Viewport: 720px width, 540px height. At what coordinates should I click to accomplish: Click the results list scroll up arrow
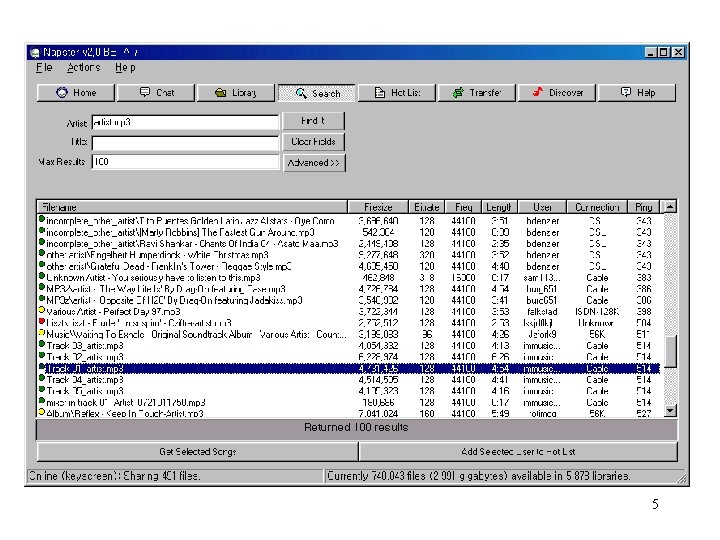[670, 207]
